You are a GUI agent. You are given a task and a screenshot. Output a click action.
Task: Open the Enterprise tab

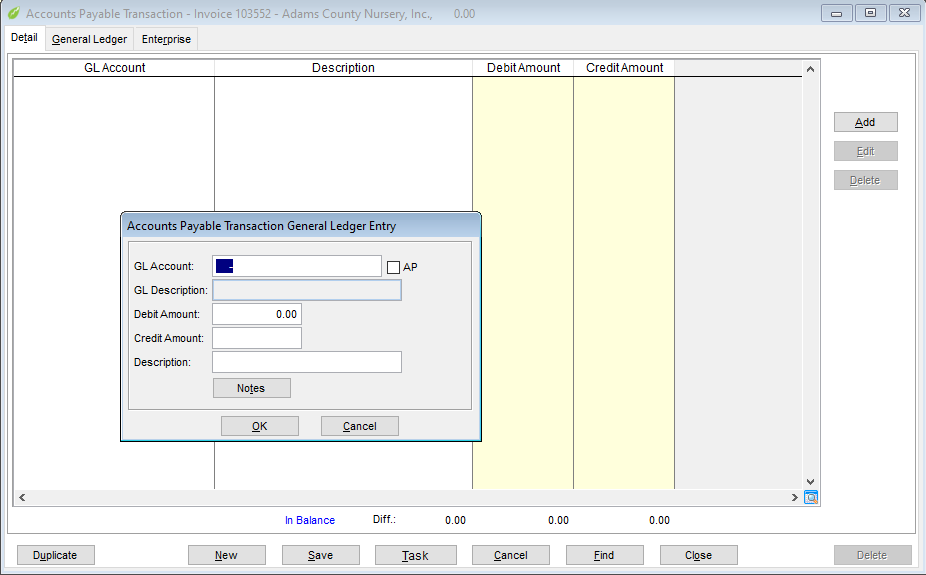(166, 39)
